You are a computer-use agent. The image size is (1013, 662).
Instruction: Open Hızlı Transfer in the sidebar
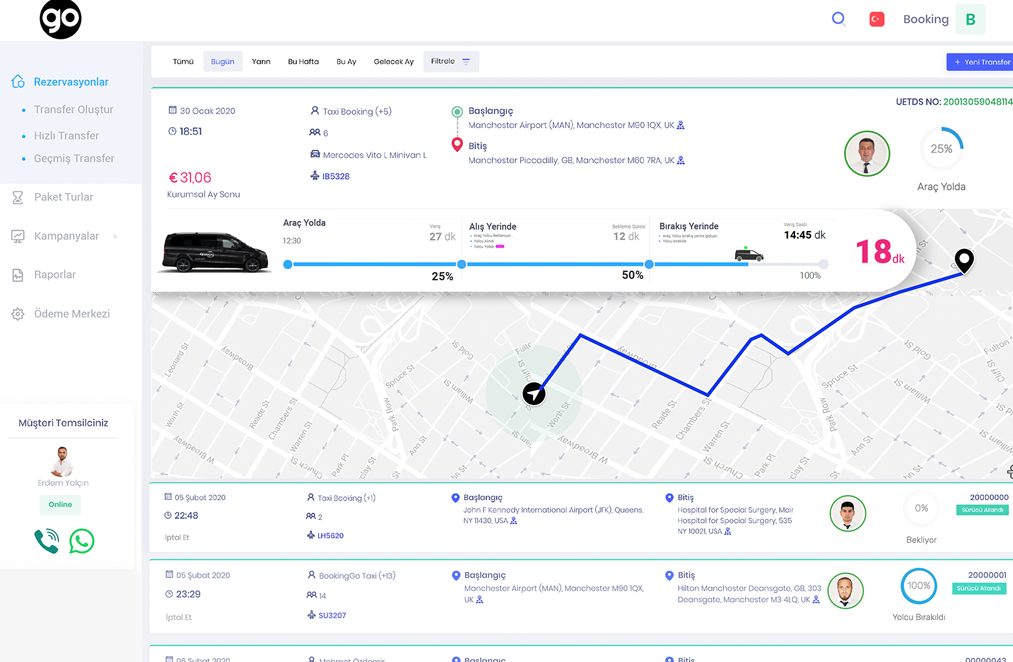coord(66,135)
